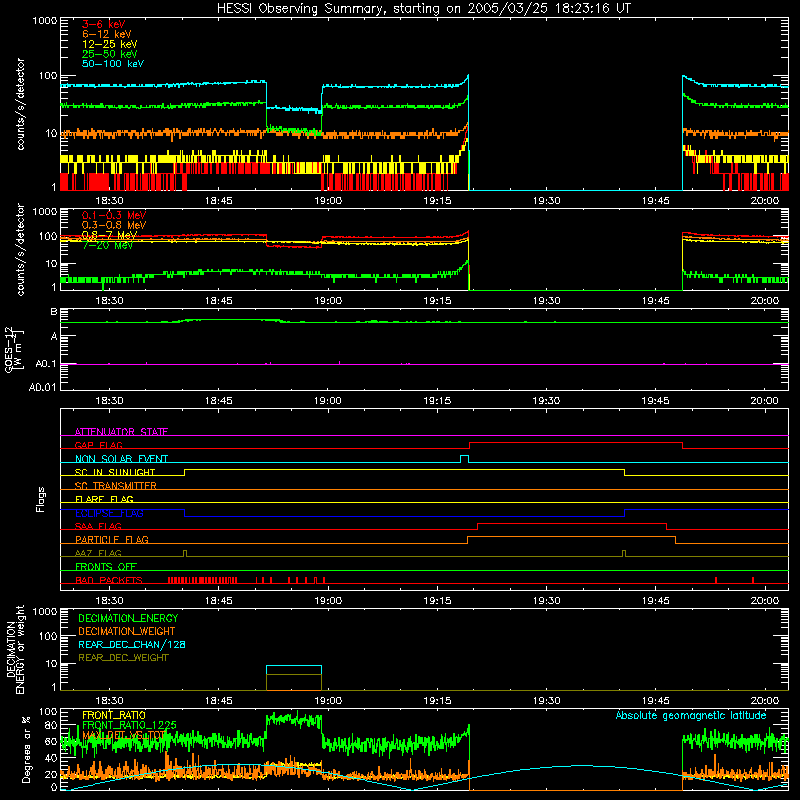Click the REAR_DEC_WEIGHT legend label
The image size is (800, 800).
tap(123, 658)
